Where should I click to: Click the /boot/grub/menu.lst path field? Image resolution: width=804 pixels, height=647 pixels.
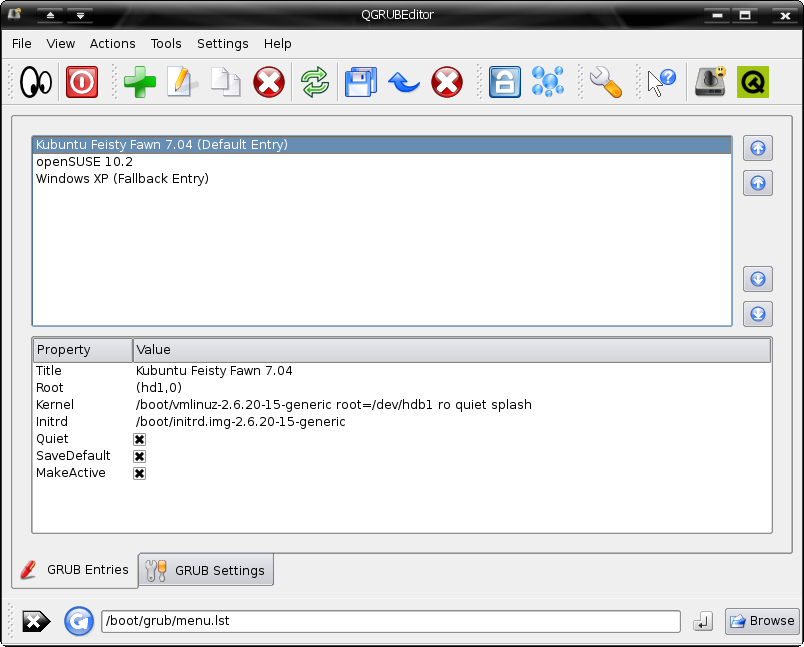tap(390, 621)
